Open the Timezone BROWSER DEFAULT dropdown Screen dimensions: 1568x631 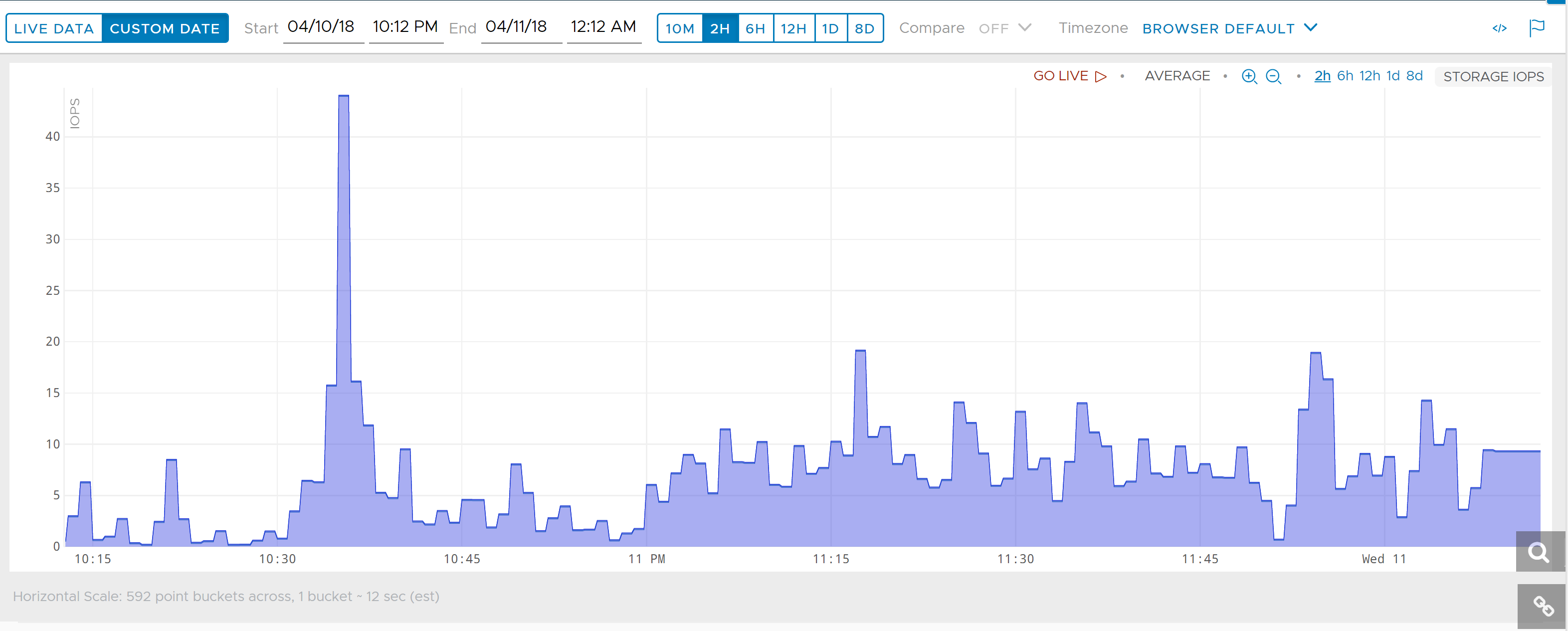(x=1229, y=28)
